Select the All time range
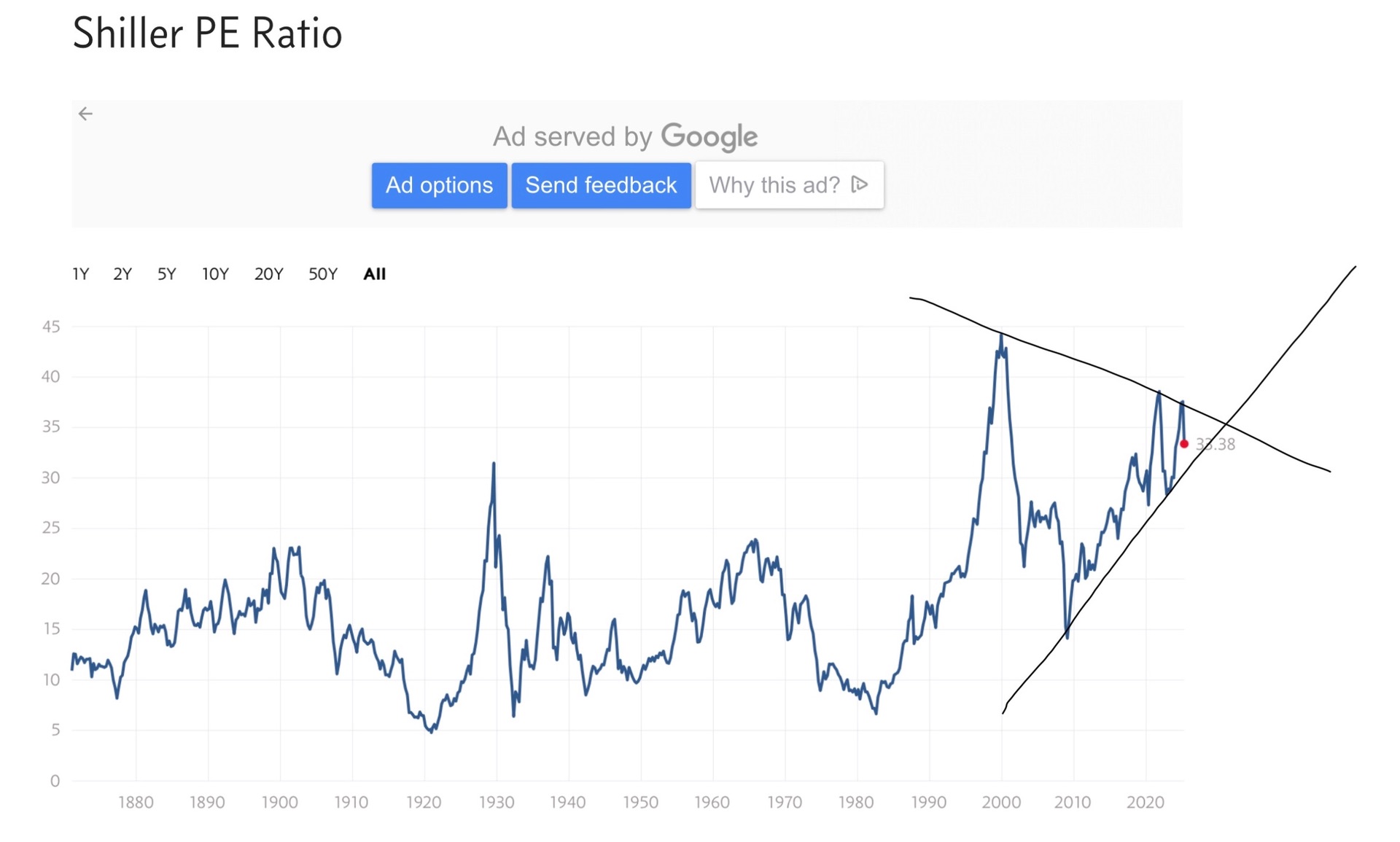Viewport: 1400px width, 842px height. pos(375,274)
